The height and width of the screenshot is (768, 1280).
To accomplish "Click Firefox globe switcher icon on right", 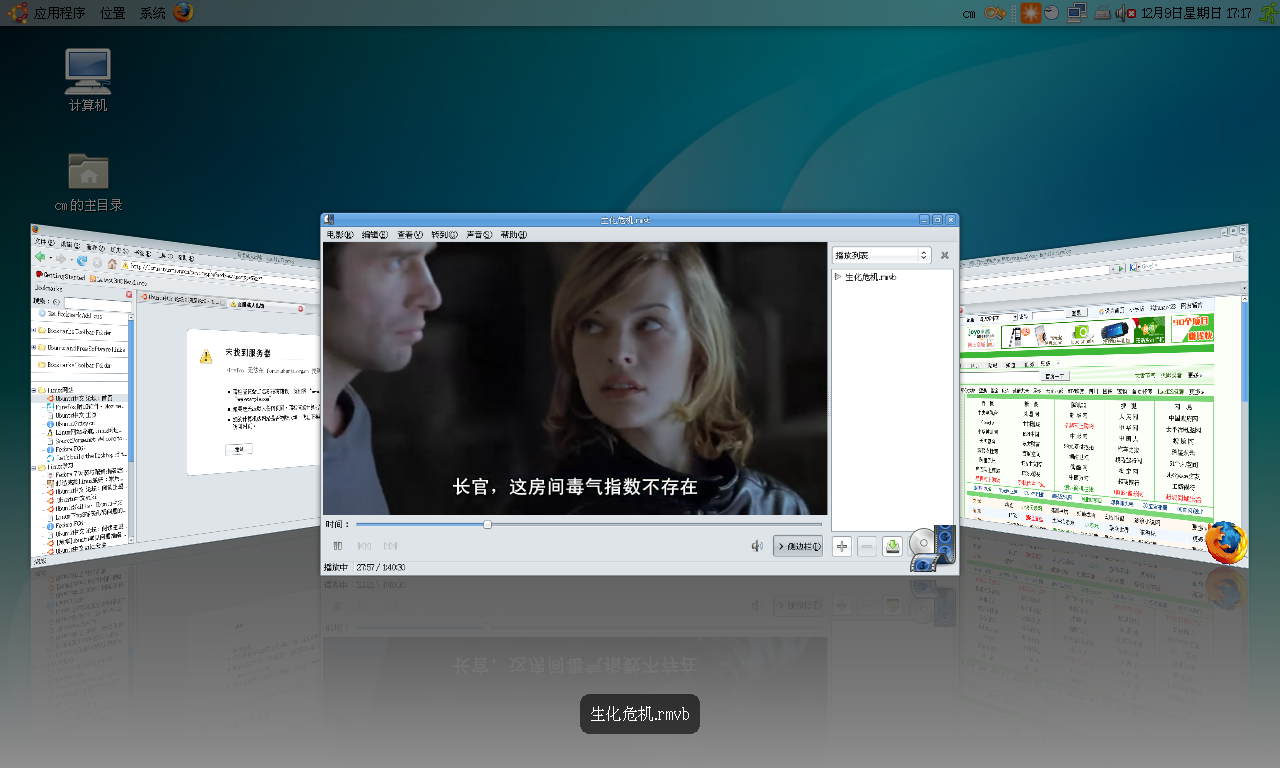I will click(1226, 543).
